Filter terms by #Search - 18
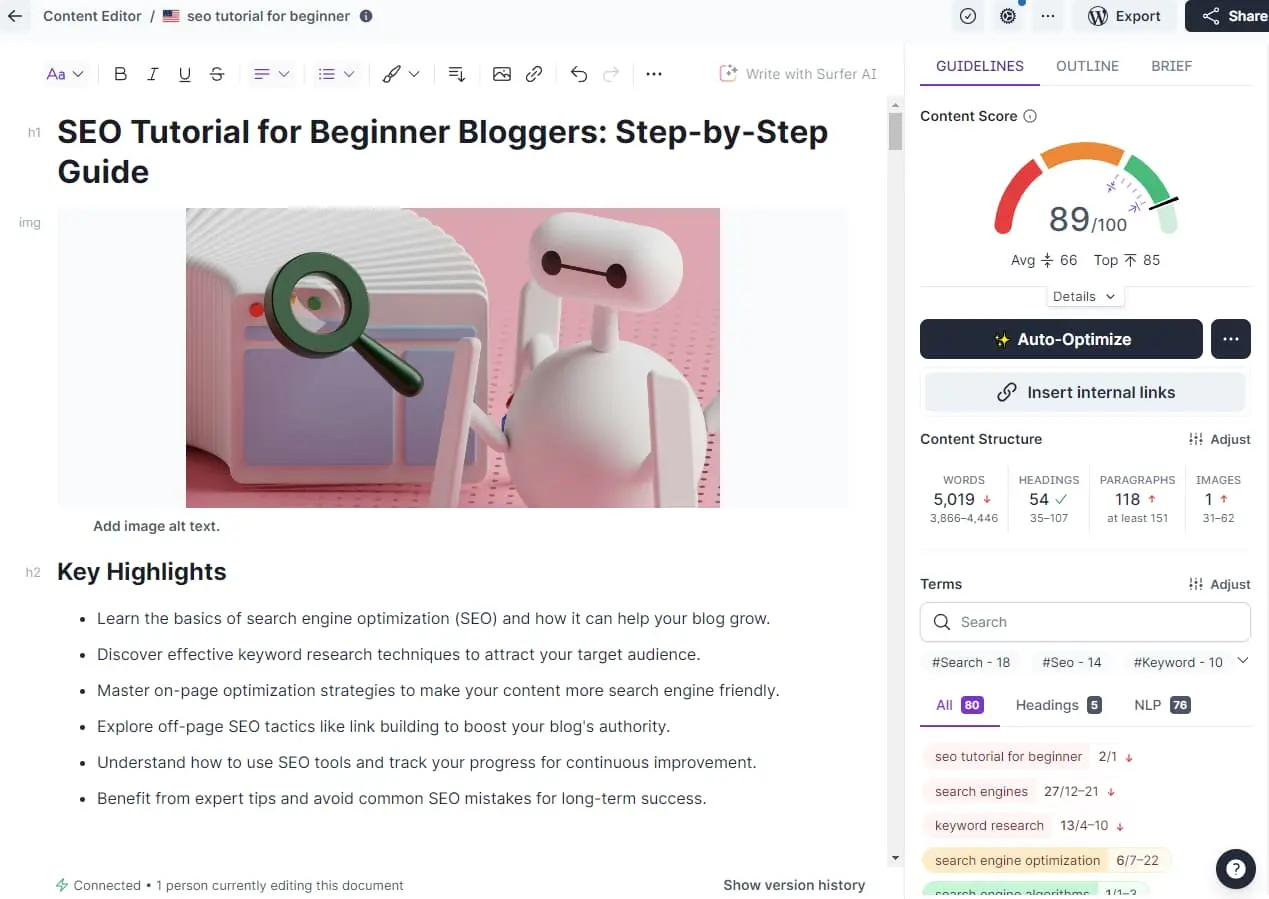Screen dimensions: 1269x899 click(x=971, y=662)
